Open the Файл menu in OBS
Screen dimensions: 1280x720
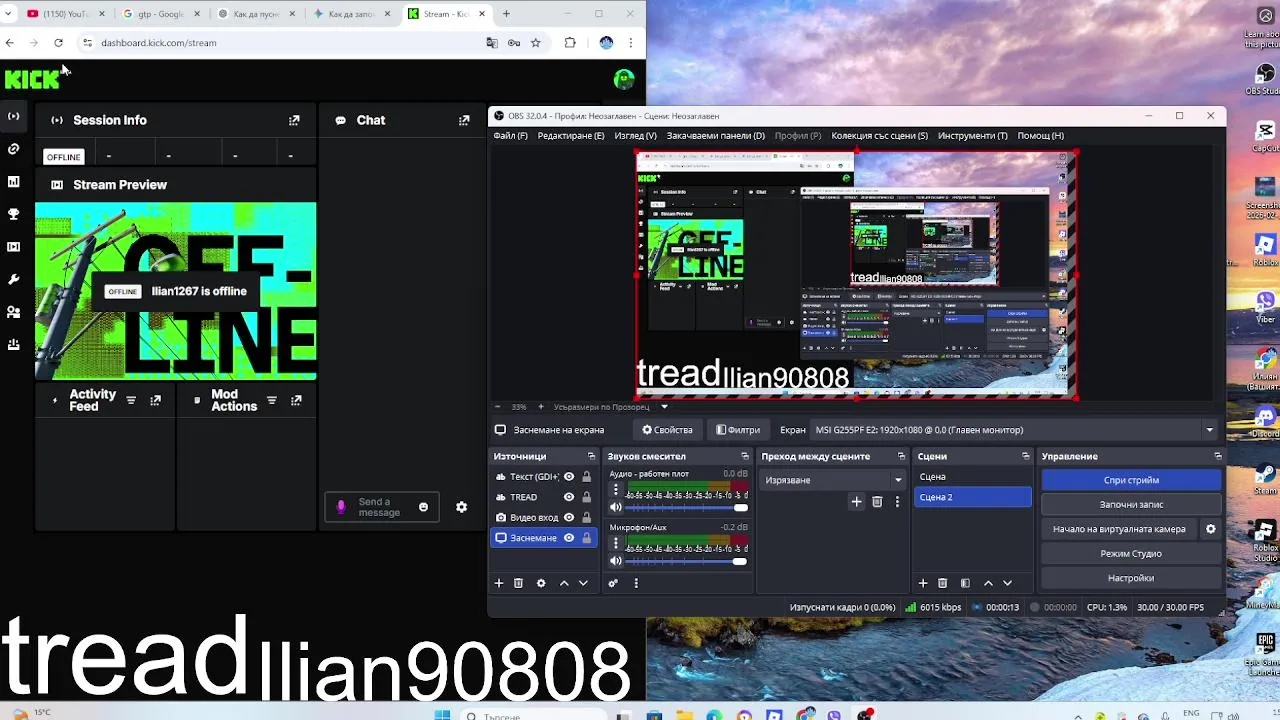coord(510,136)
